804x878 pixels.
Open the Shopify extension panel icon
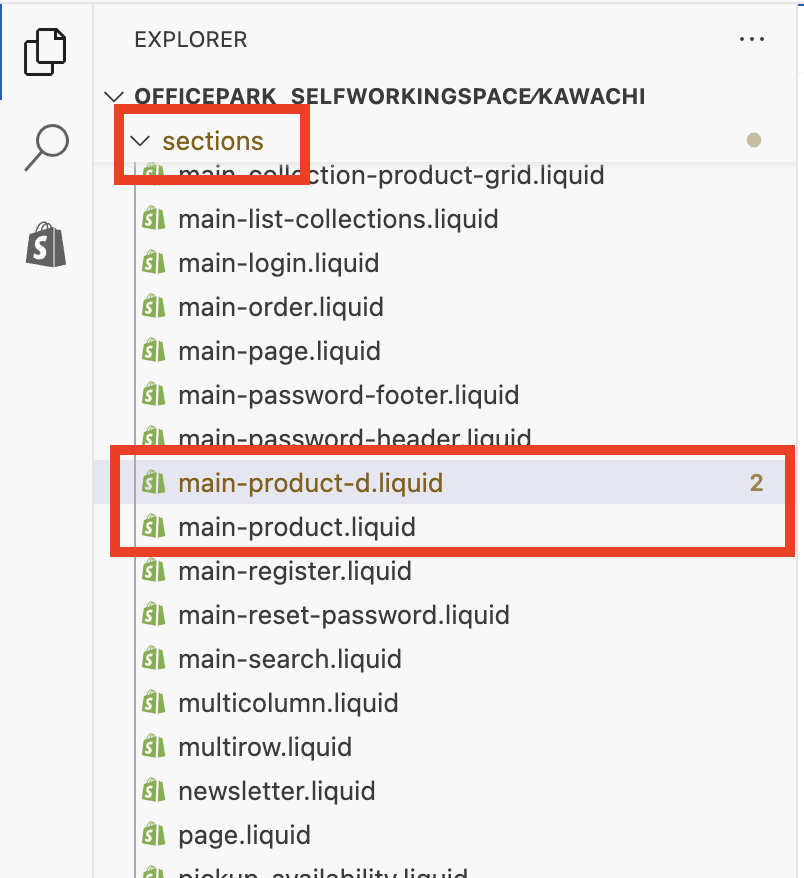46,243
